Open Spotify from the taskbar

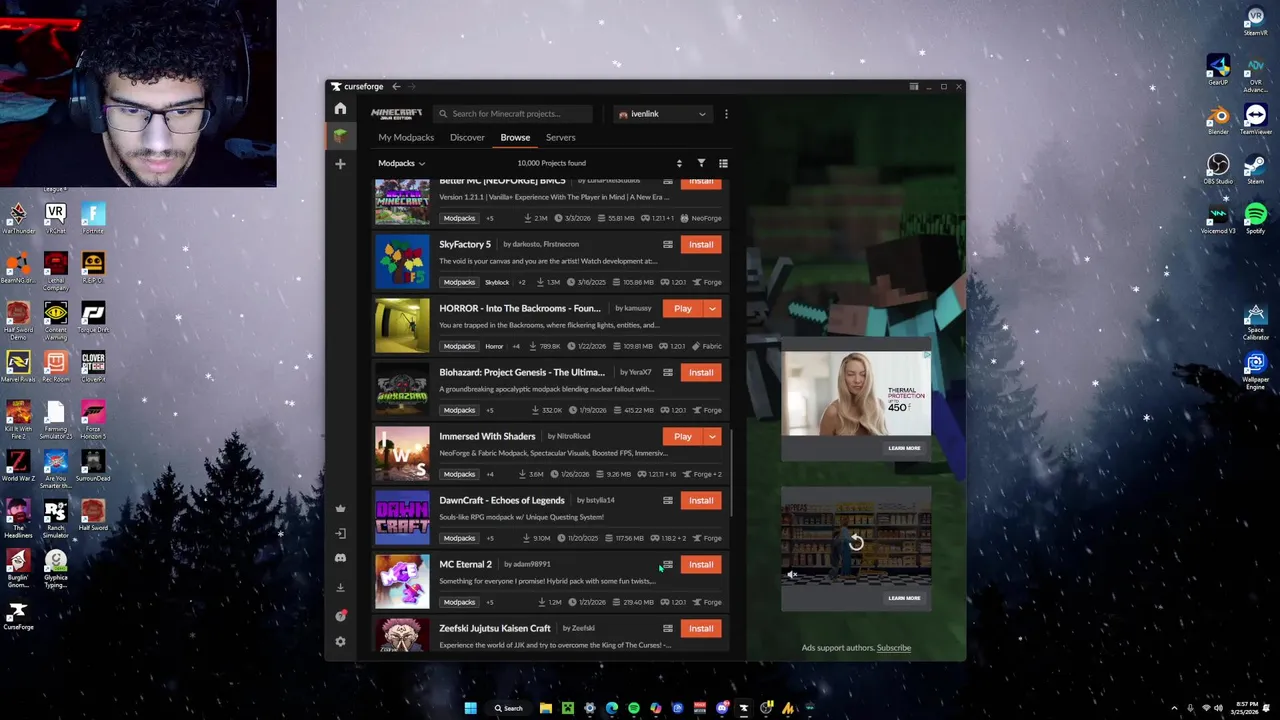coord(634,708)
